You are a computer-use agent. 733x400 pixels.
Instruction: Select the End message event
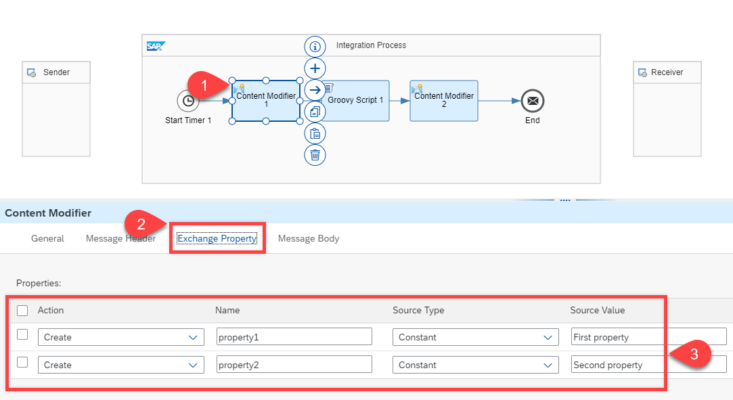tap(532, 101)
